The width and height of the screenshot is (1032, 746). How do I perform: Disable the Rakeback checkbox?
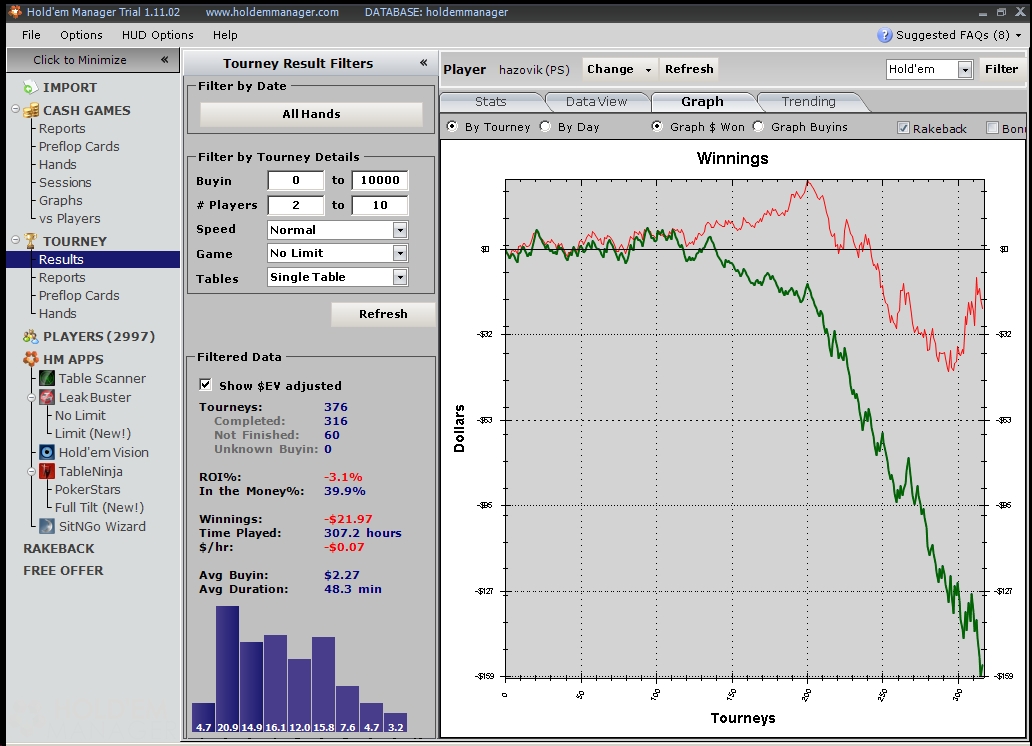point(903,128)
